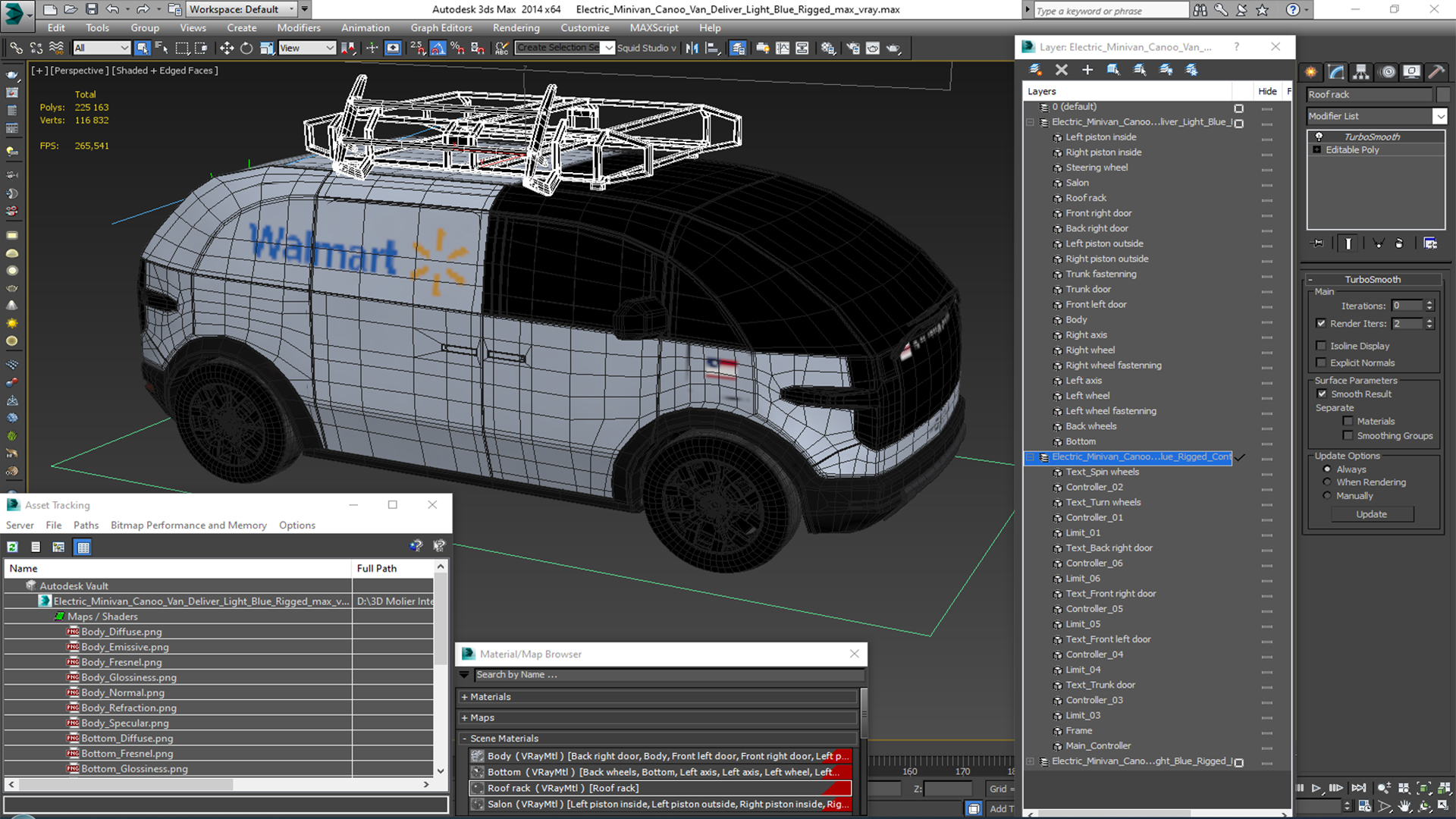Viewport: 1456px width, 819px height.
Task: Toggle the Render Iters checkbox
Action: pos(1322,323)
